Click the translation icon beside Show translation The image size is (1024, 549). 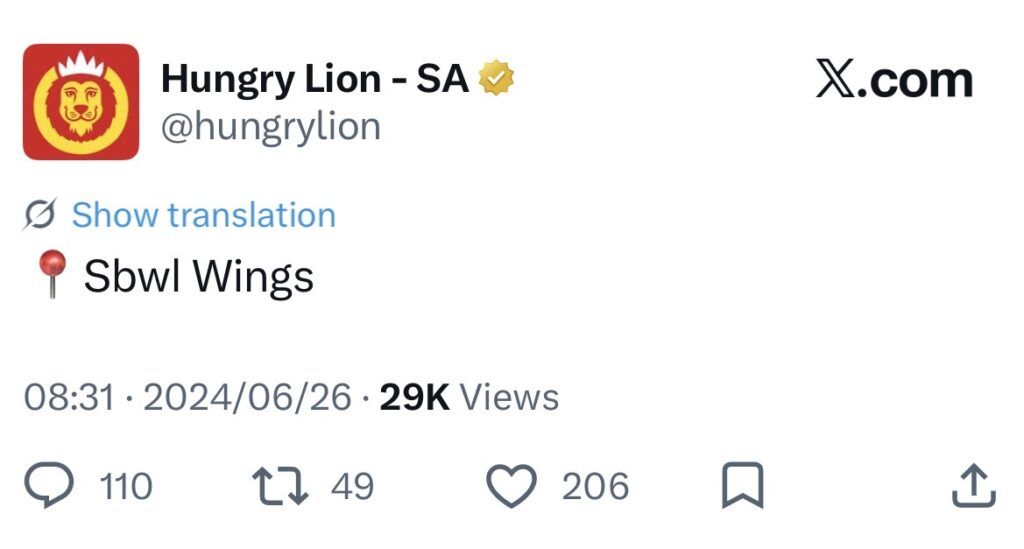[40, 215]
